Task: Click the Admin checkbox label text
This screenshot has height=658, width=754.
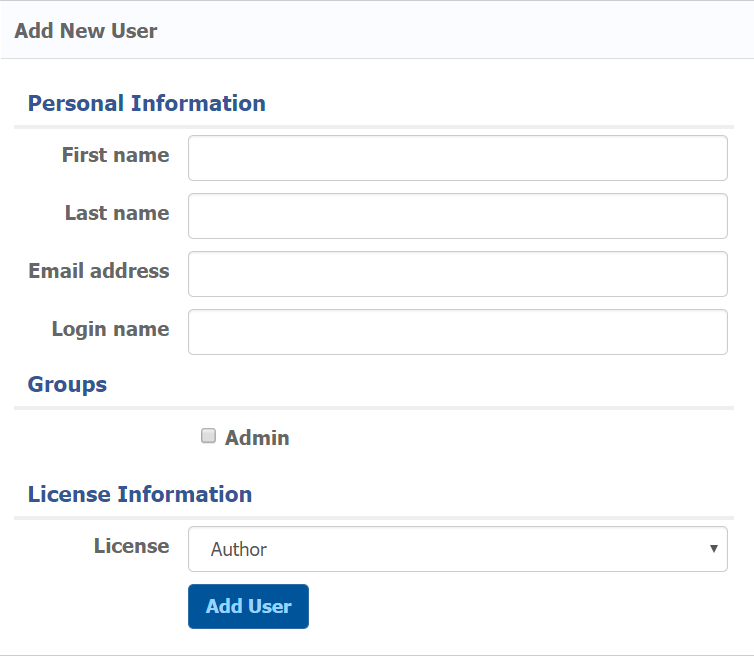Action: (x=257, y=438)
